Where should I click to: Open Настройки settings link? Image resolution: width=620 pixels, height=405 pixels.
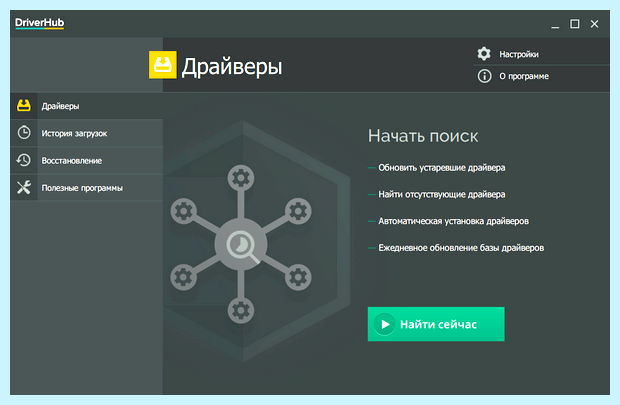[519, 54]
